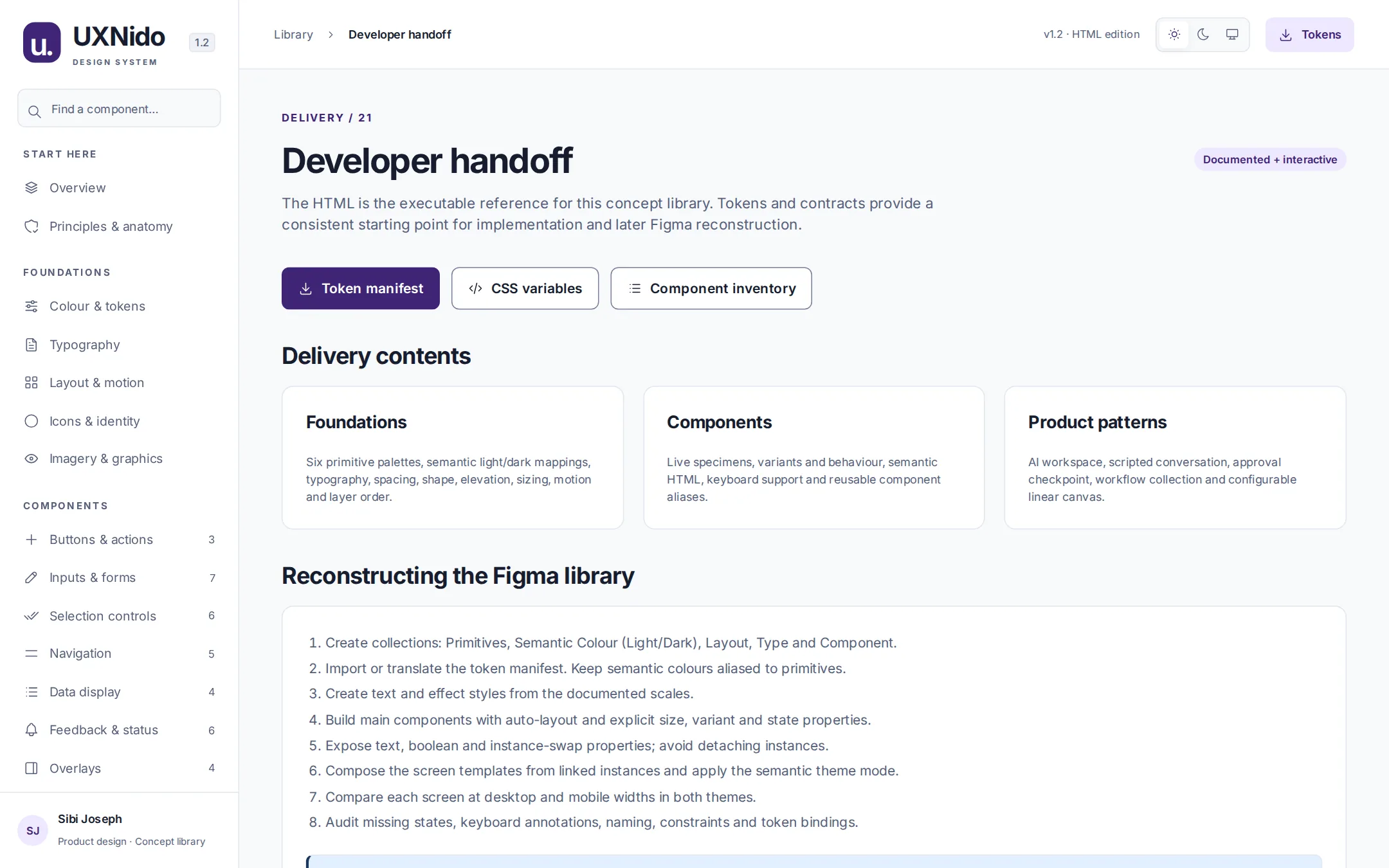
Task: Click the Icons & identity circle icon
Action: point(32,421)
